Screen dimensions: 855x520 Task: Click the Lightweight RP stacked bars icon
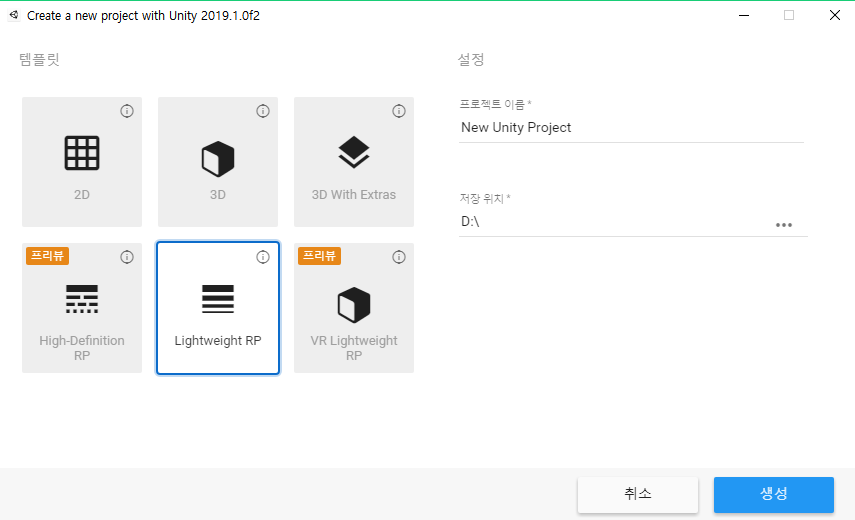[218, 299]
